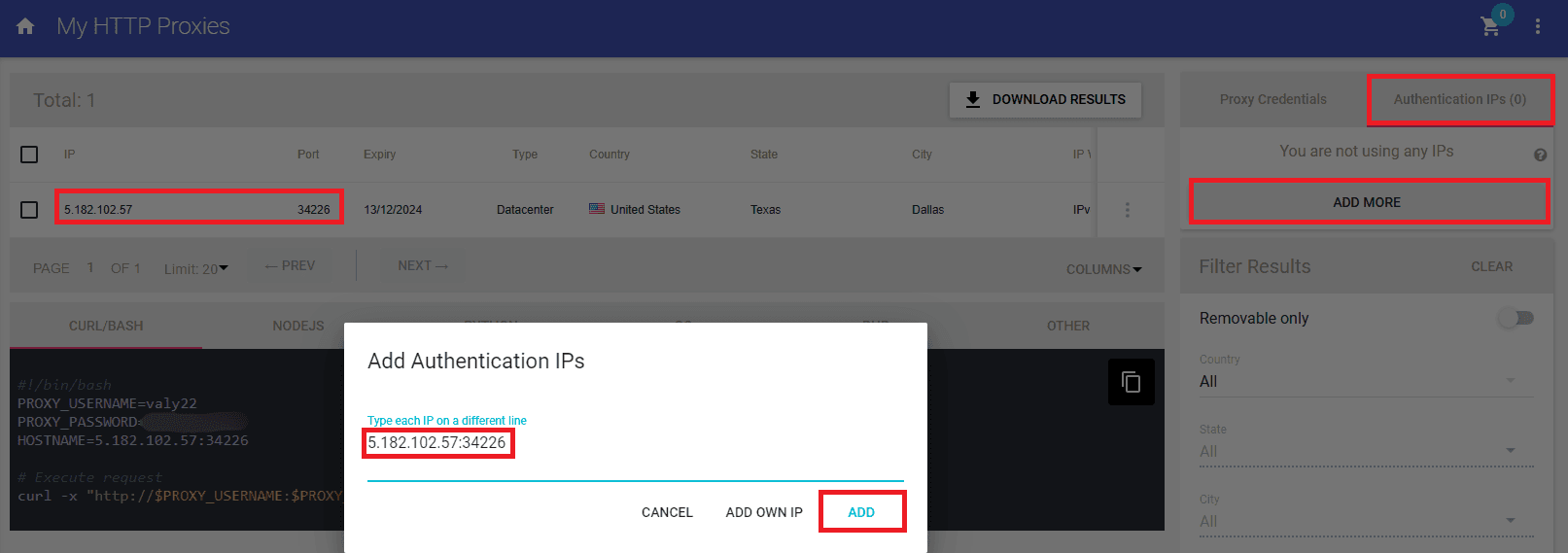Click the Dallas city cell
The image size is (1568, 553).
point(927,210)
